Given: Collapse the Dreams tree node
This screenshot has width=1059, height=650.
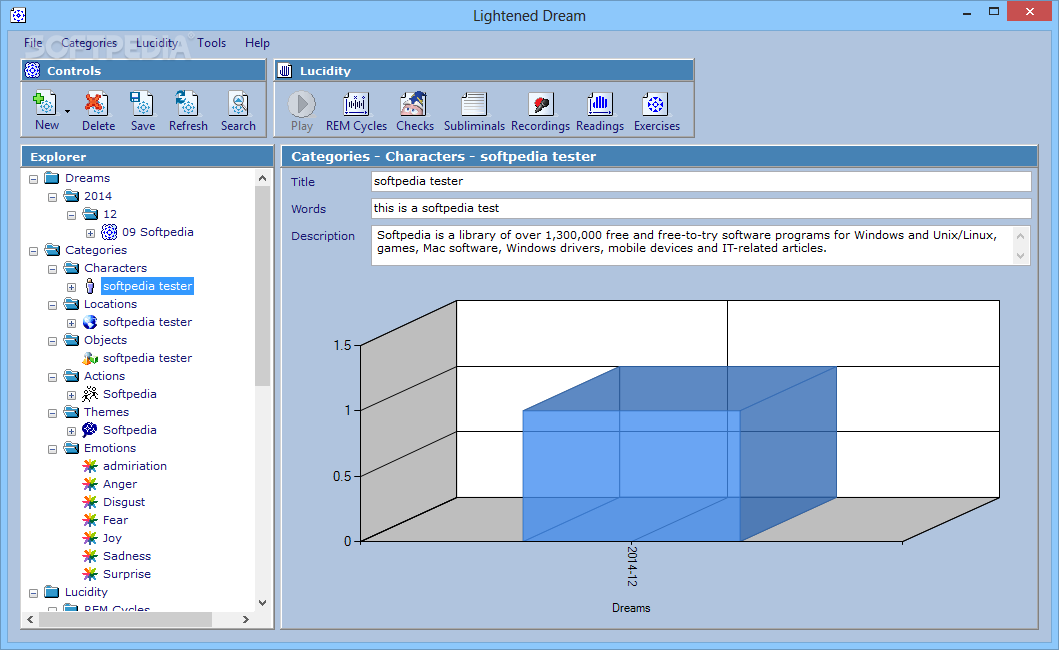Looking at the screenshot, I should point(34,179).
